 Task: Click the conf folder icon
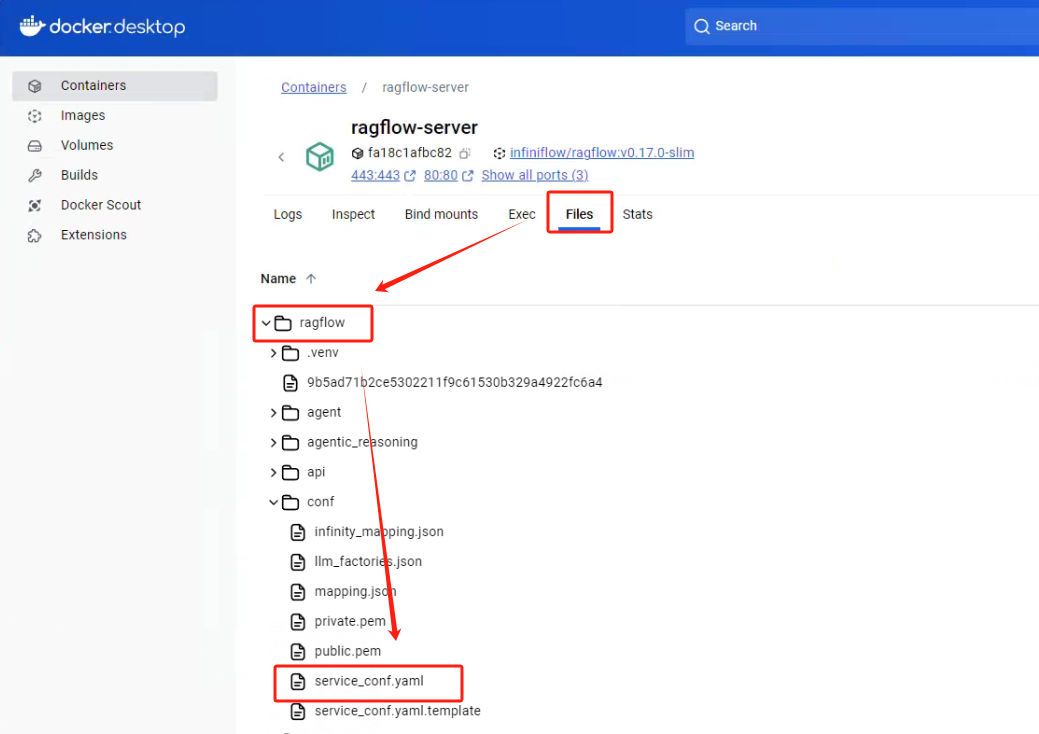pos(290,502)
